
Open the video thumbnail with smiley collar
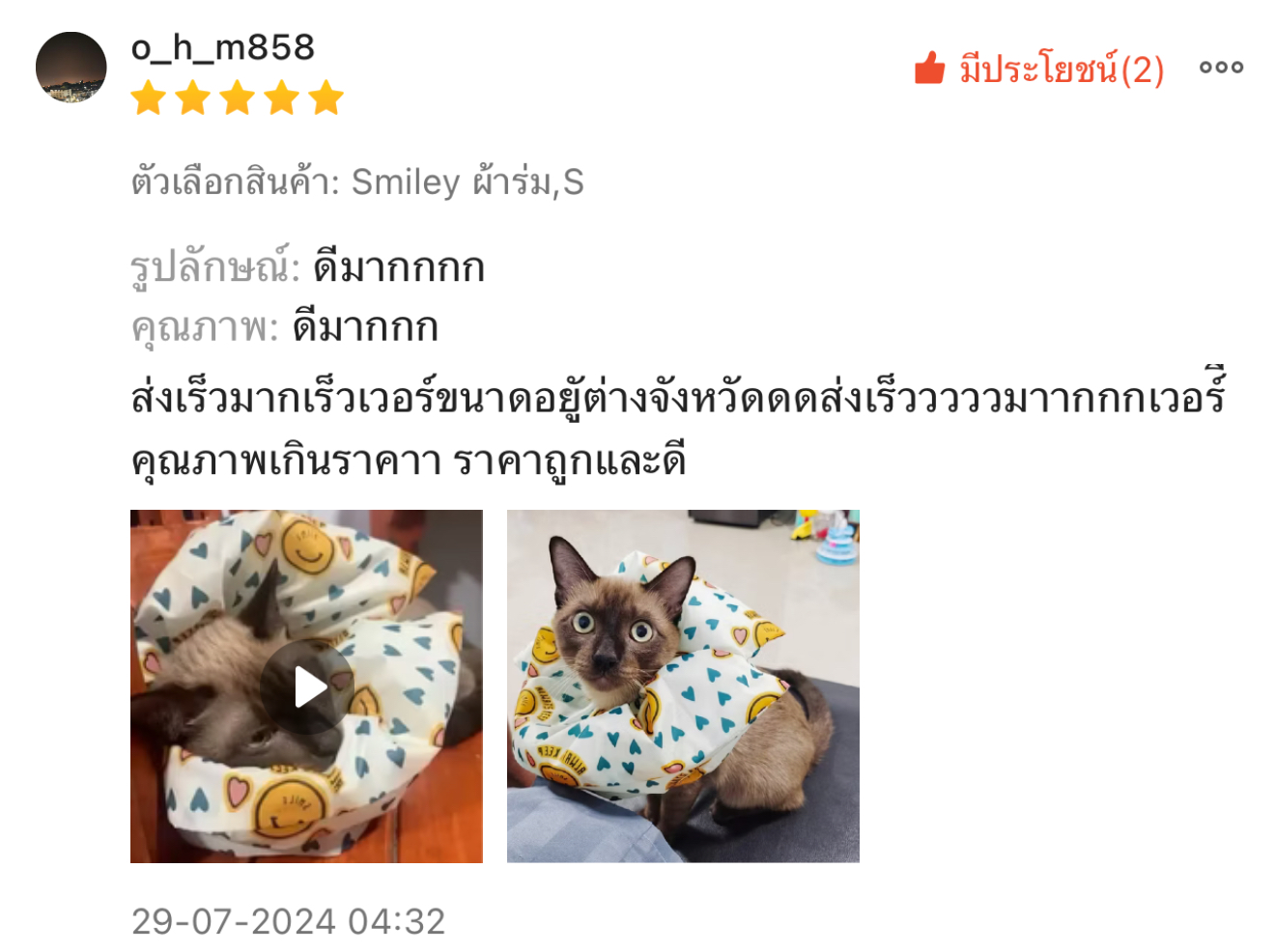306,686
